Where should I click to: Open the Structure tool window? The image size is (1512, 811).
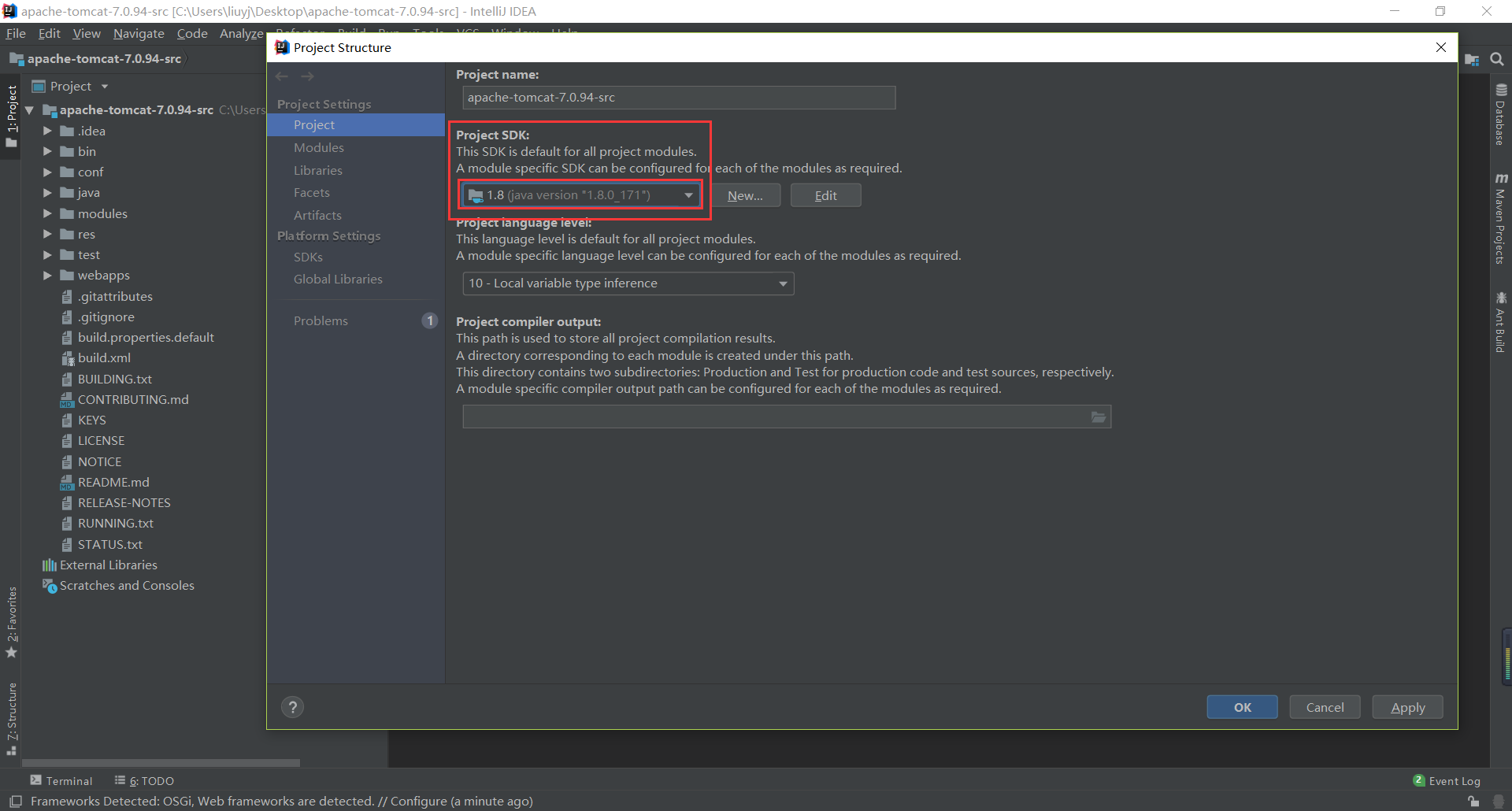(x=11, y=719)
